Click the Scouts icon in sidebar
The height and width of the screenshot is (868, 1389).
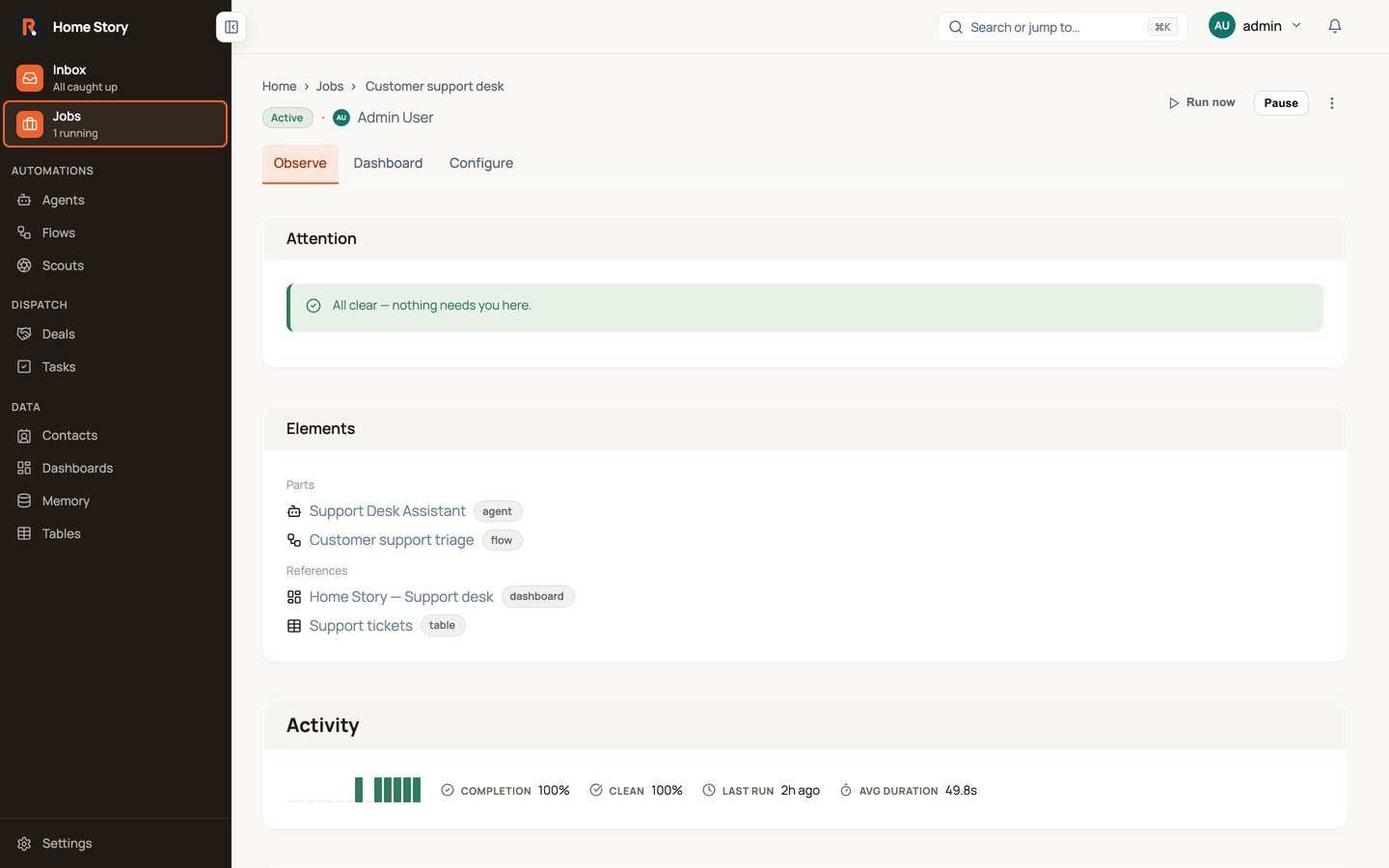point(24,265)
